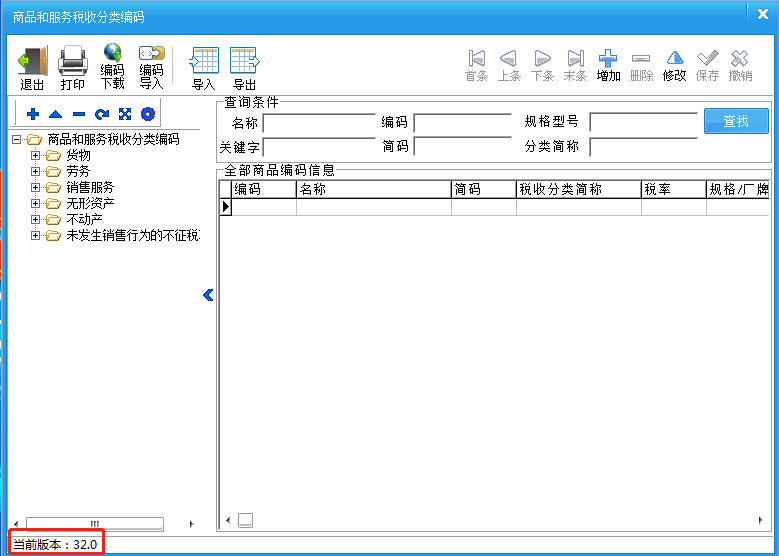The height and width of the screenshot is (556, 779).
Task: Click the 查找 search button
Action: click(x=736, y=121)
